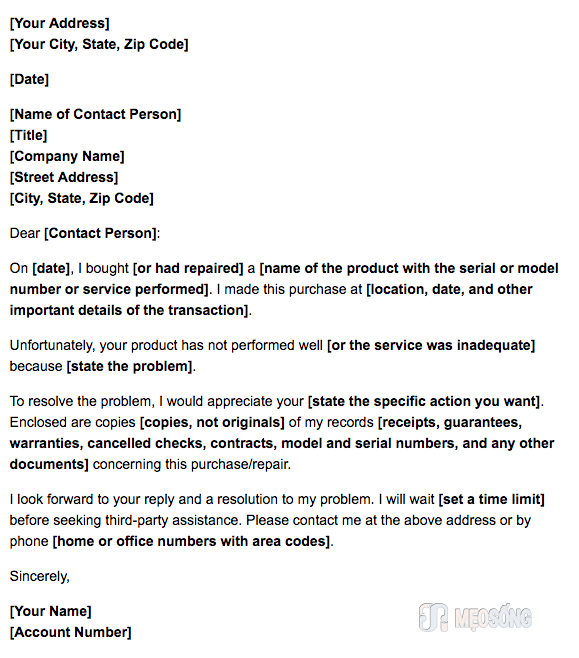
Task: Click the [Street Address] placeholder
Action: click(64, 177)
